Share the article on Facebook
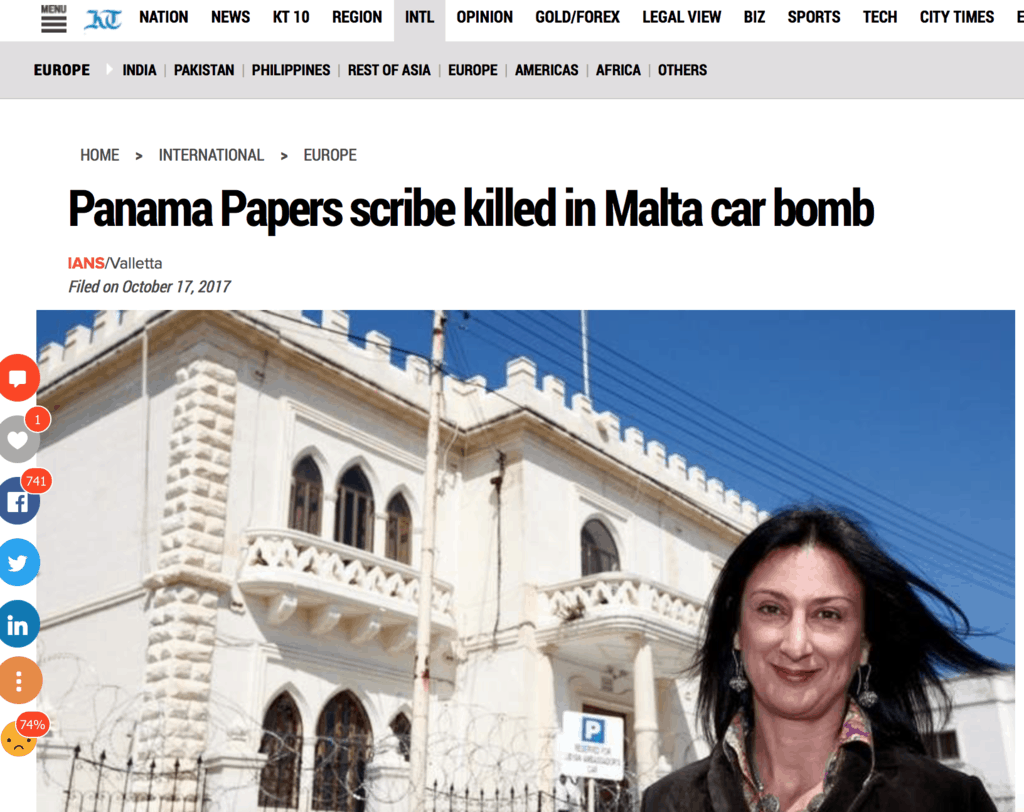Viewport: 1024px width, 812px height. click(x=18, y=501)
